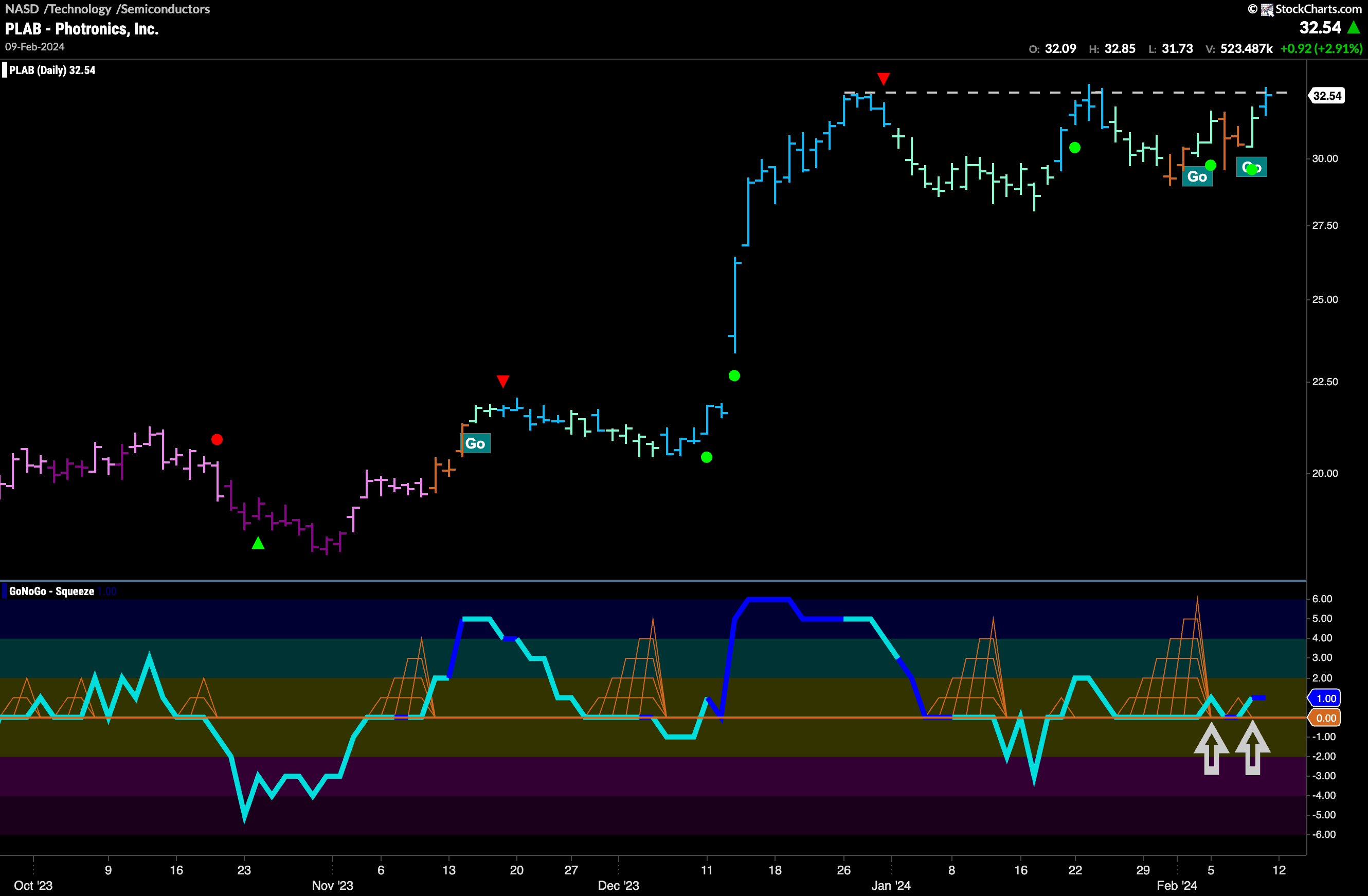Click the Jan '24 date axis label
Image resolution: width=1368 pixels, height=896 pixels.
891,885
